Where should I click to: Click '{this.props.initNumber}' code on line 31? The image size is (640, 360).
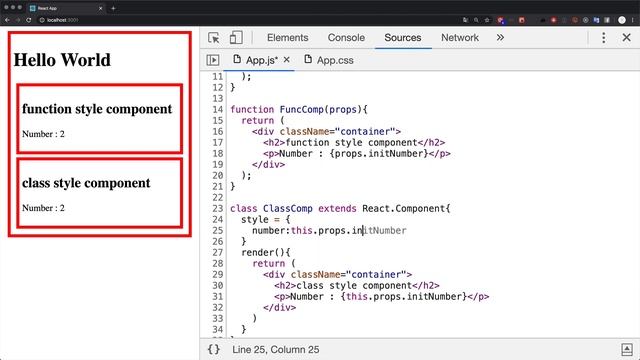[x=404, y=297]
